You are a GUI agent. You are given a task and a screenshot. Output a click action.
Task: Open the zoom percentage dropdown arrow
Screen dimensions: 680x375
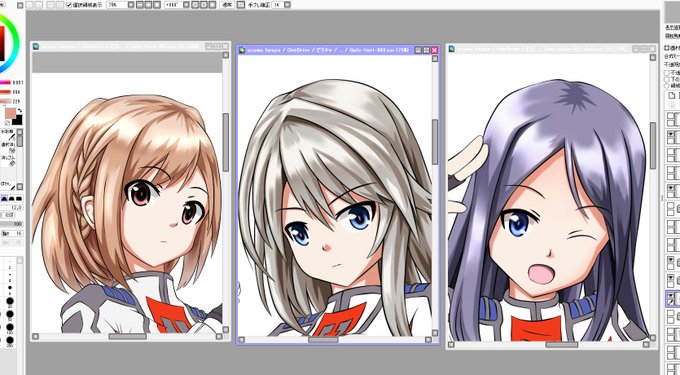[131, 5]
